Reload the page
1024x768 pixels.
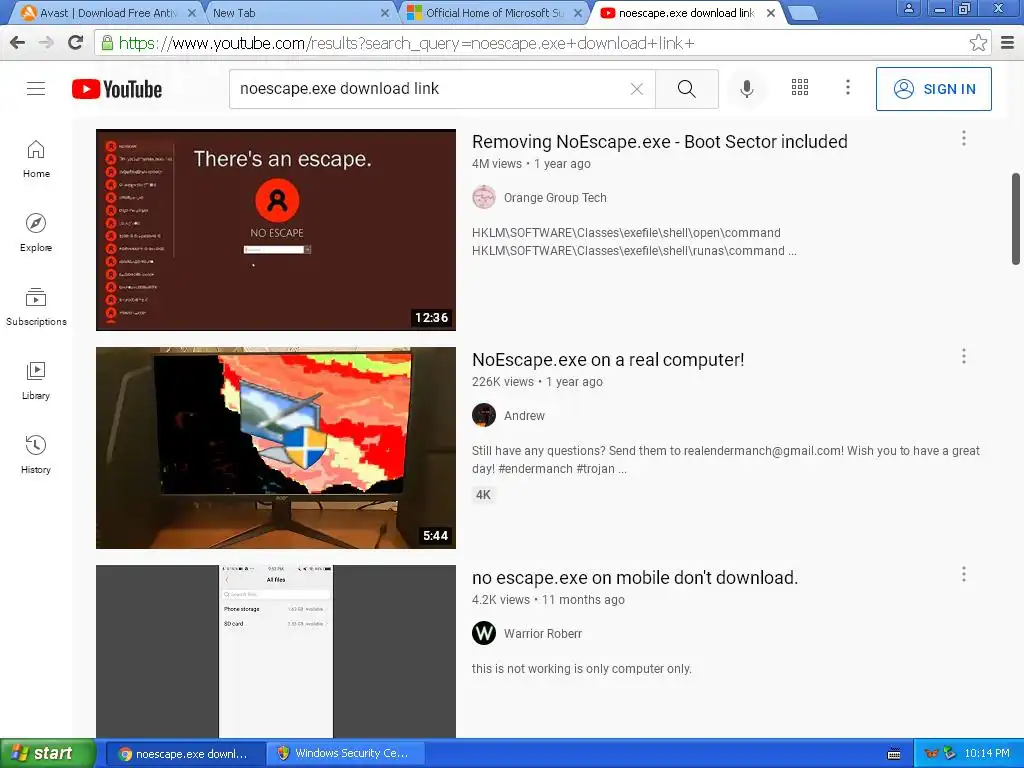[x=76, y=42]
